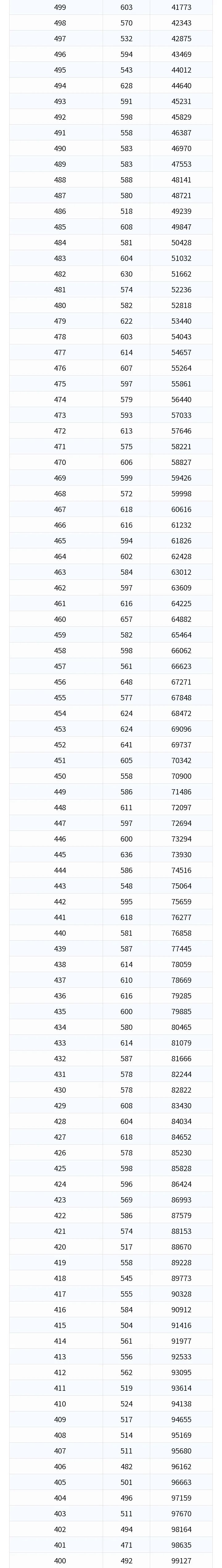Click the count 648 in score 456 row
The image size is (222, 1568).
point(126,682)
